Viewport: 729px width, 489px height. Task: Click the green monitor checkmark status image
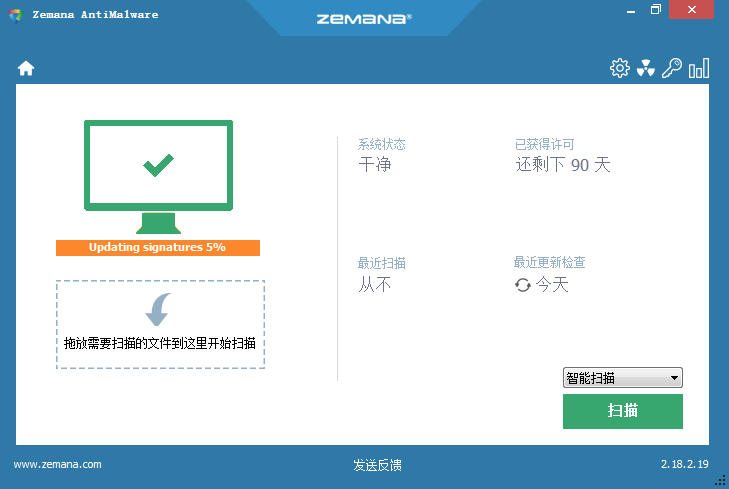(158, 177)
